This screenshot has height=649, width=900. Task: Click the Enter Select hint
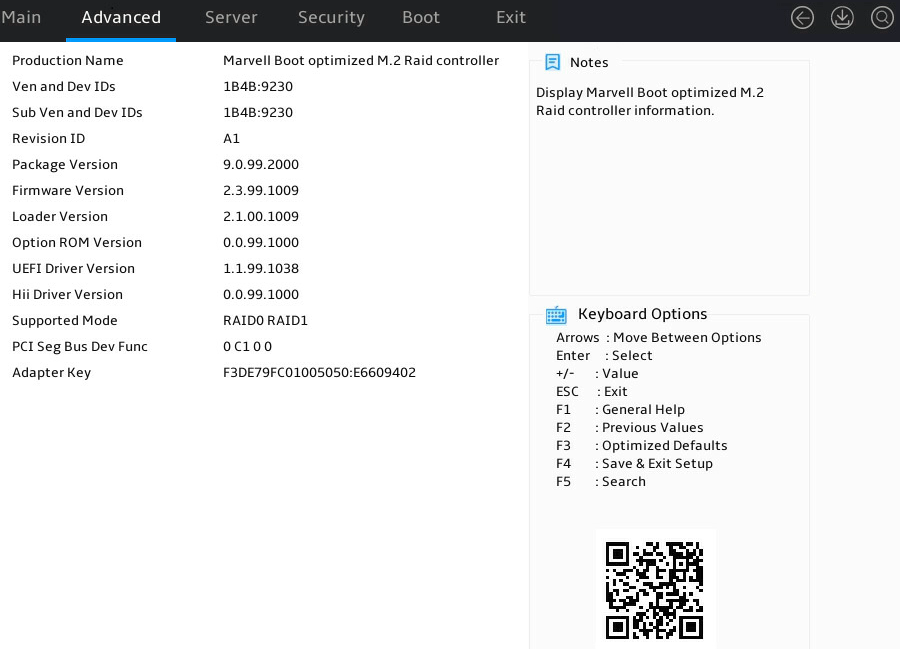click(x=604, y=356)
